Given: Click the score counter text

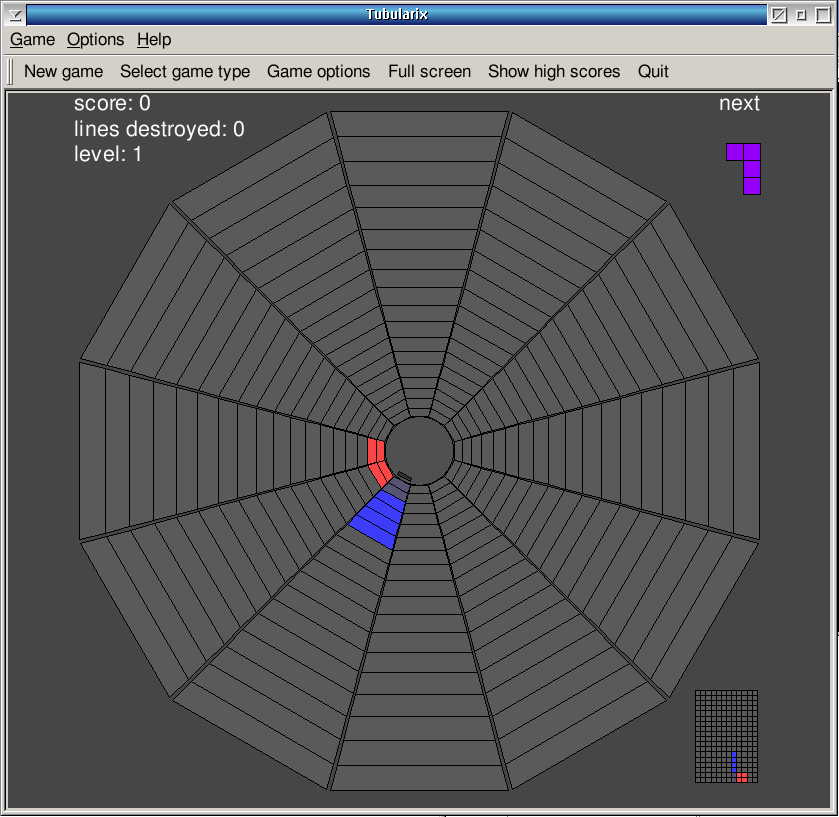Looking at the screenshot, I should click(112, 103).
